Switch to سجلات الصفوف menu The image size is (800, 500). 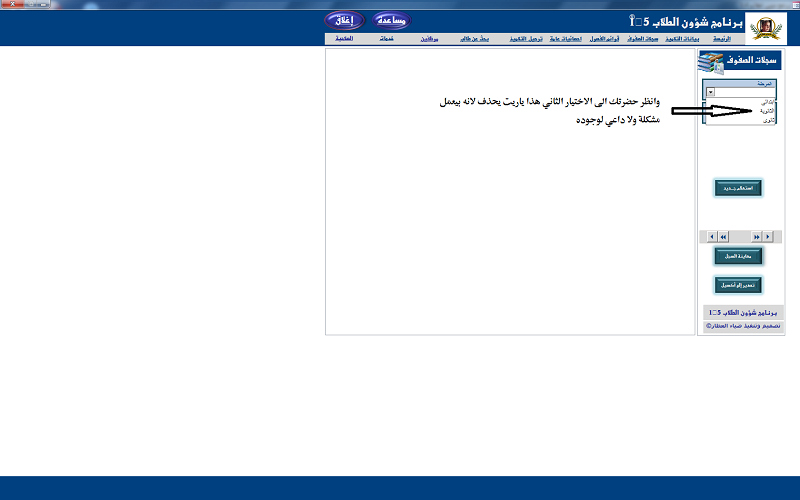click(x=669, y=38)
